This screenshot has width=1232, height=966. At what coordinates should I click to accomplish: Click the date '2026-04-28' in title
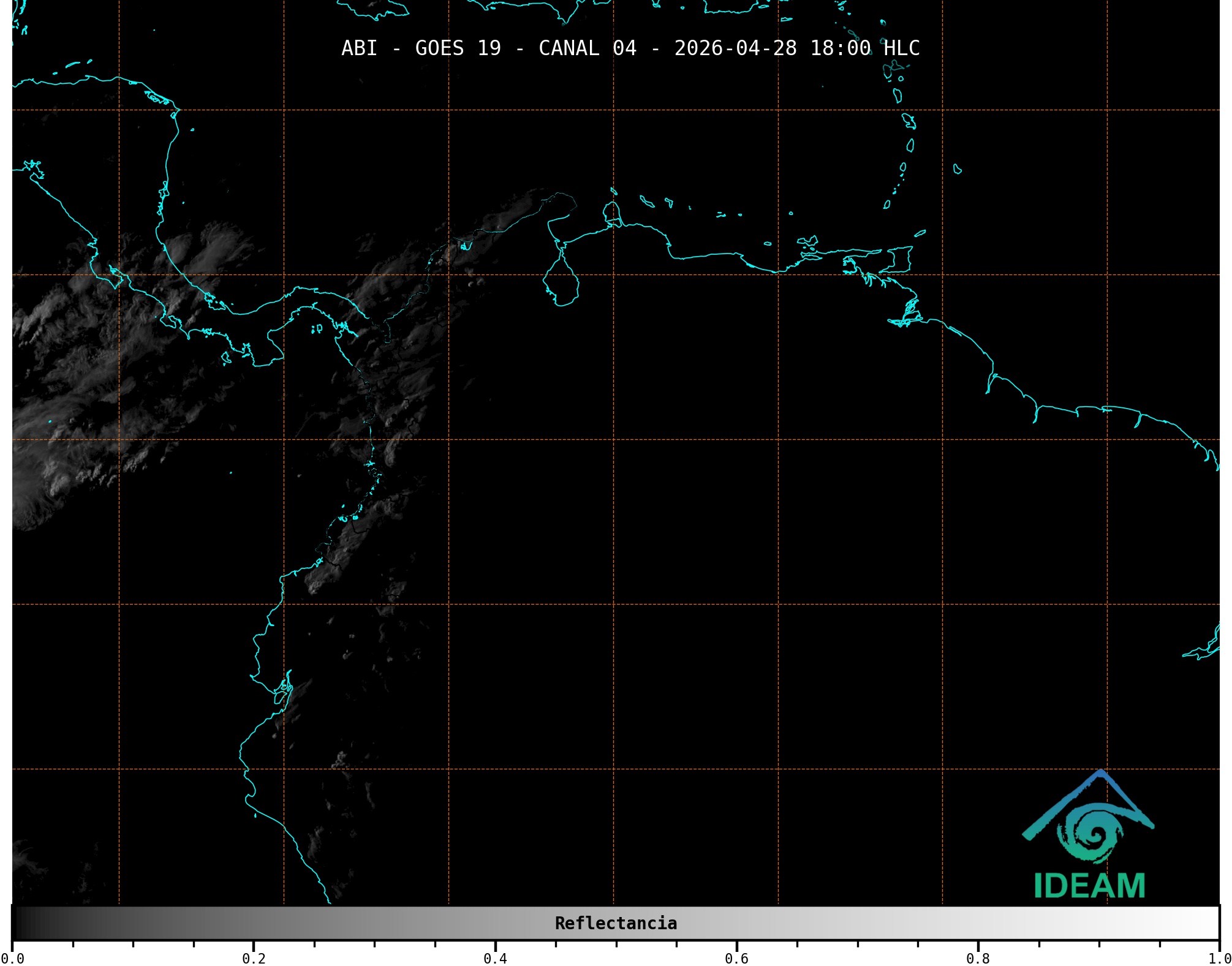point(735,48)
